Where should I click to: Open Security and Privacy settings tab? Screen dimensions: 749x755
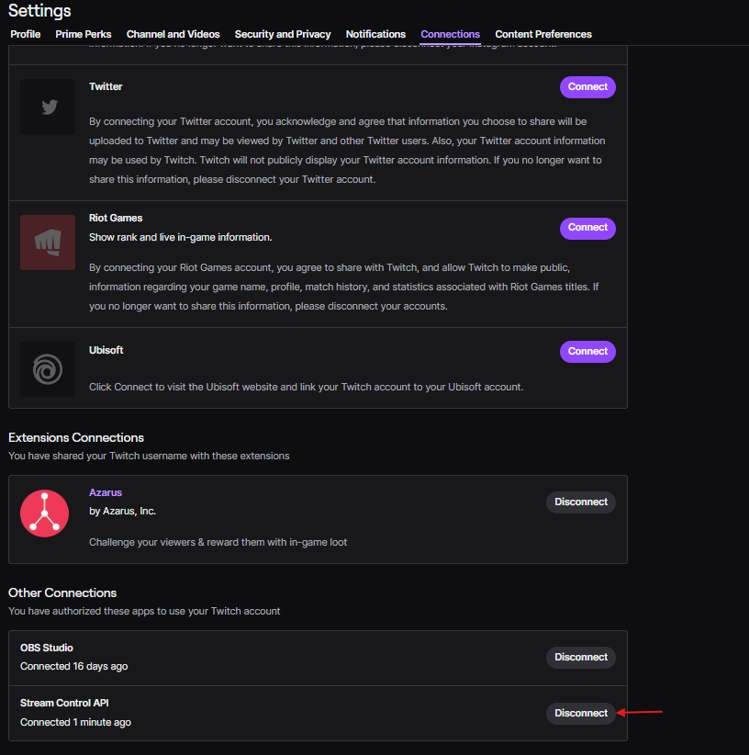[283, 34]
